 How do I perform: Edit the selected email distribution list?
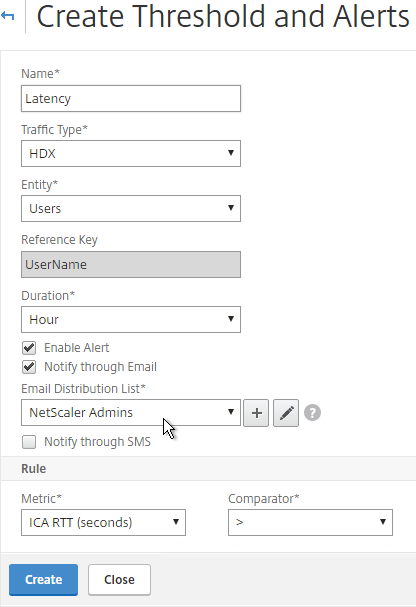pos(286,413)
